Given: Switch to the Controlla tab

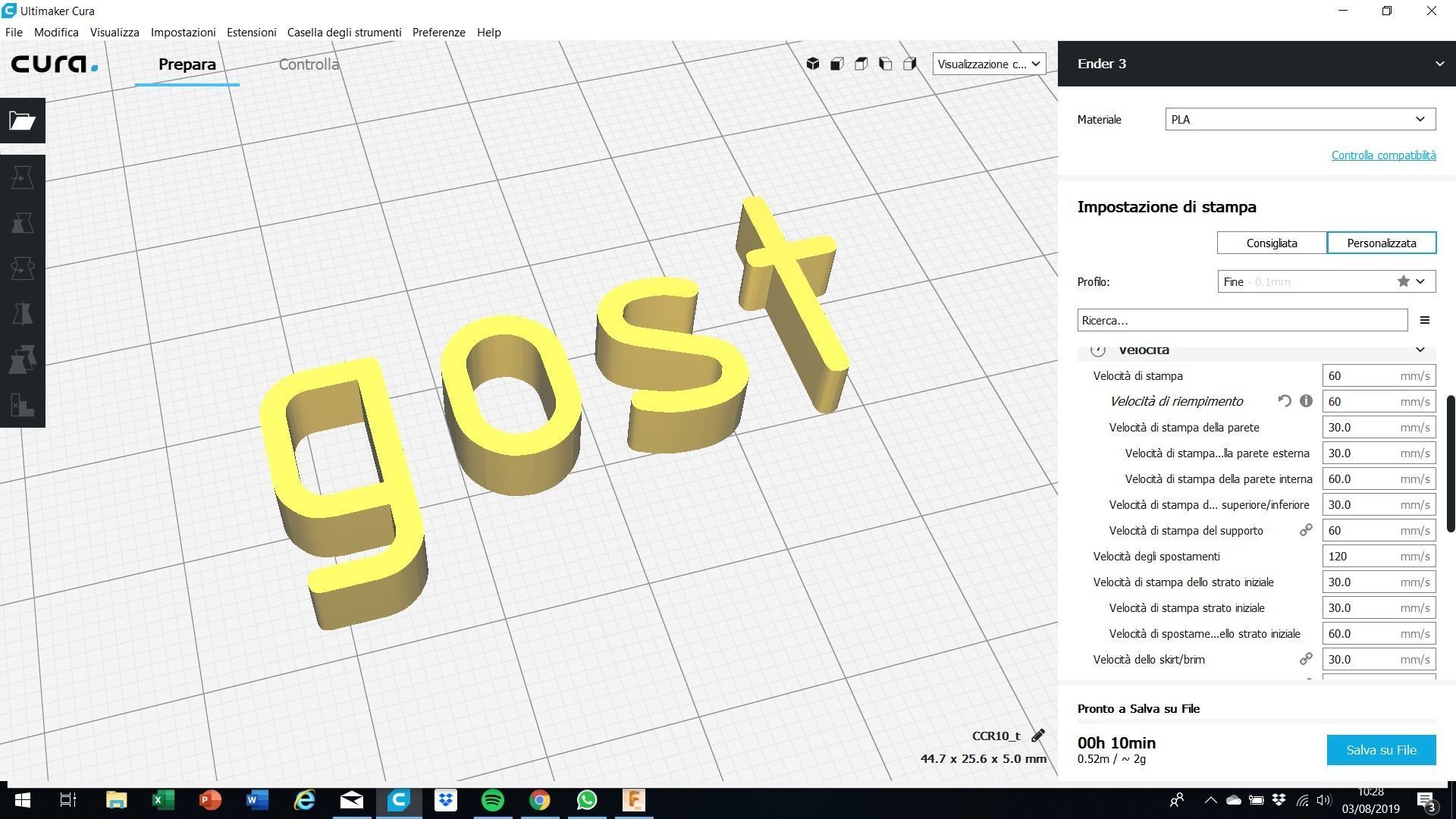Looking at the screenshot, I should point(309,64).
